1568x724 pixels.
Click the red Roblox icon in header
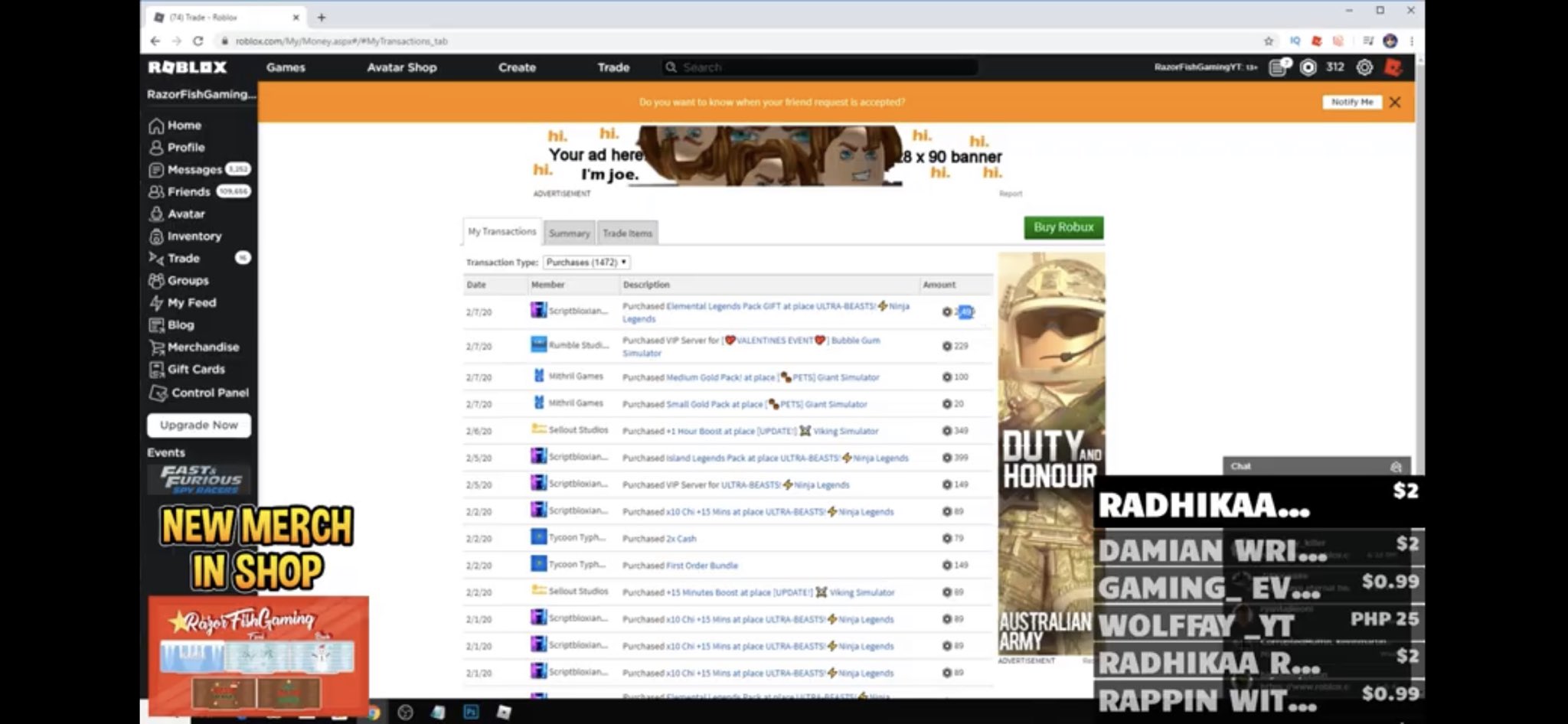[1393, 67]
